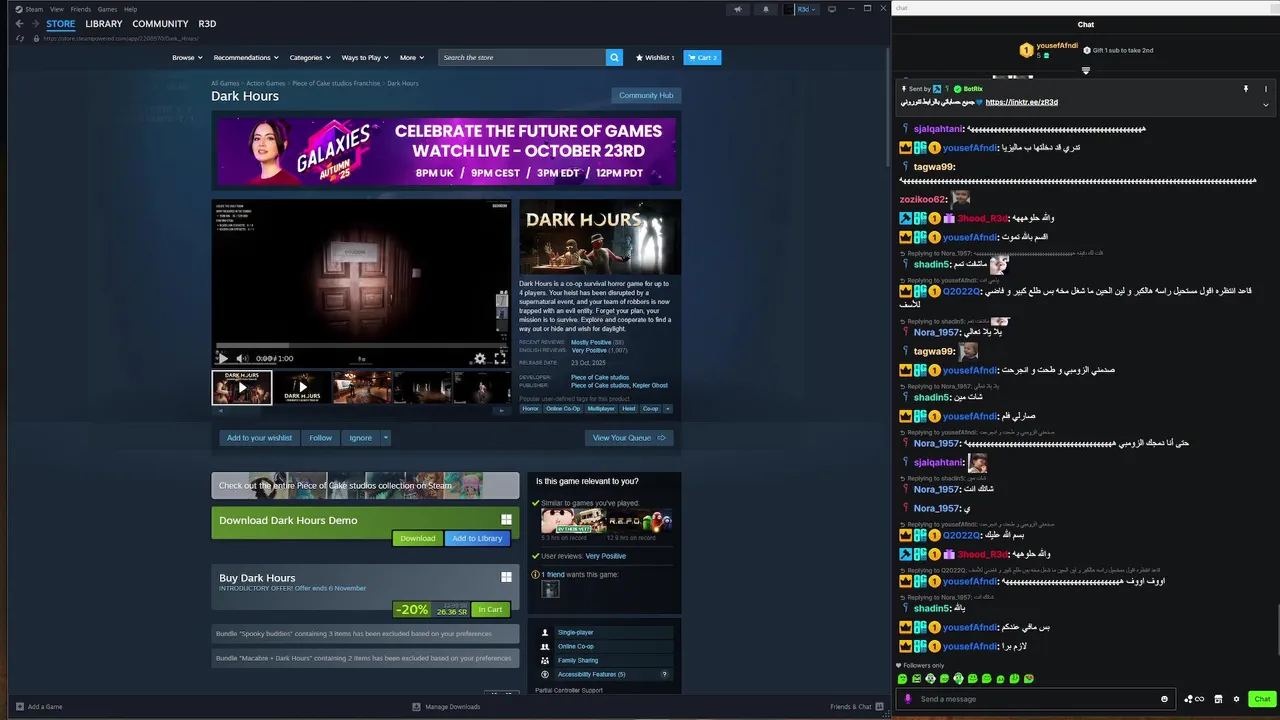Click the Windows icon on the demo banner

click(x=506, y=520)
